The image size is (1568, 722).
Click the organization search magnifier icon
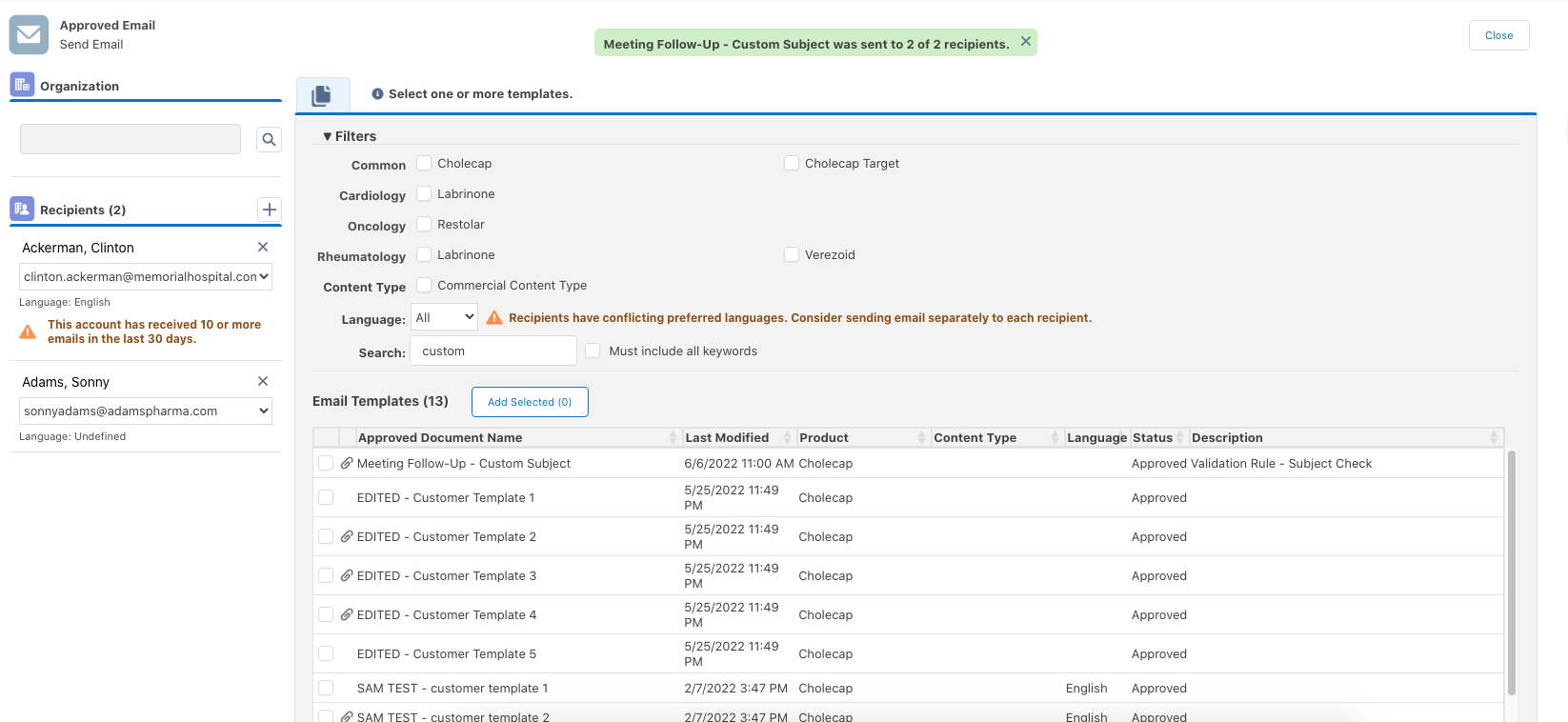click(269, 140)
